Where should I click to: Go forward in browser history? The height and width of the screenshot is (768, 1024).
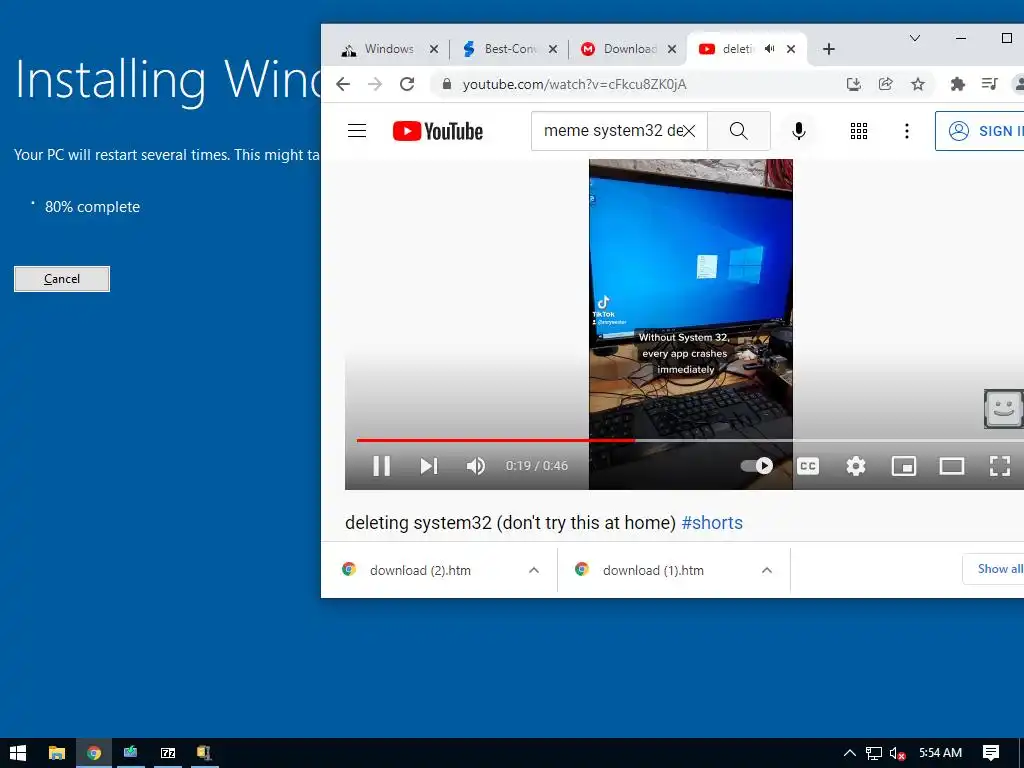point(375,84)
